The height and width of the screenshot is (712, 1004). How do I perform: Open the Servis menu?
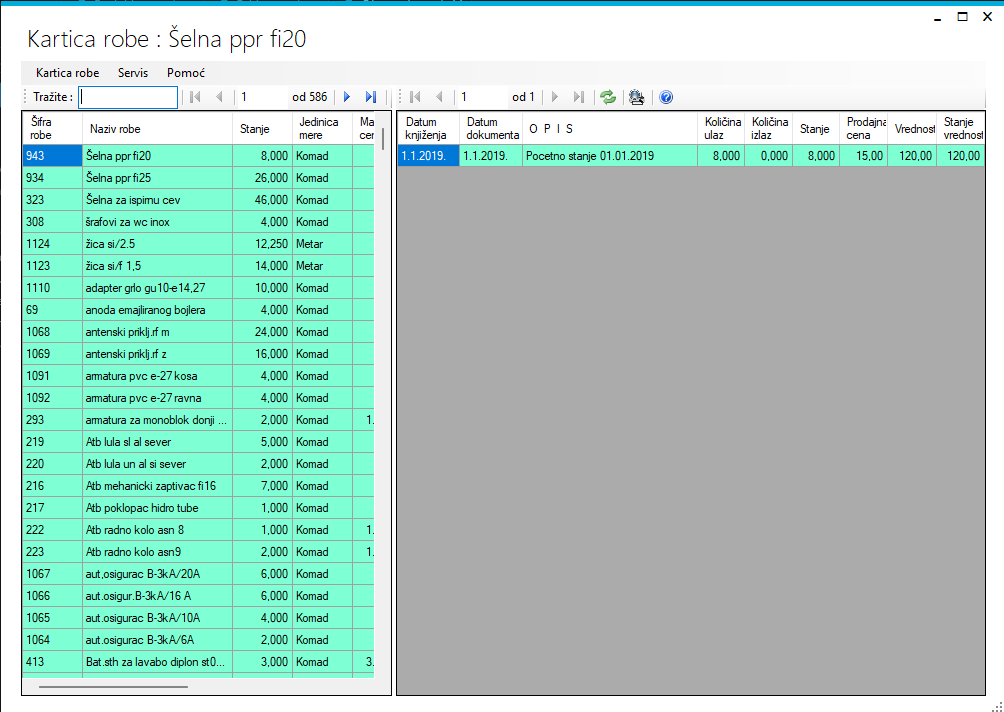point(133,73)
